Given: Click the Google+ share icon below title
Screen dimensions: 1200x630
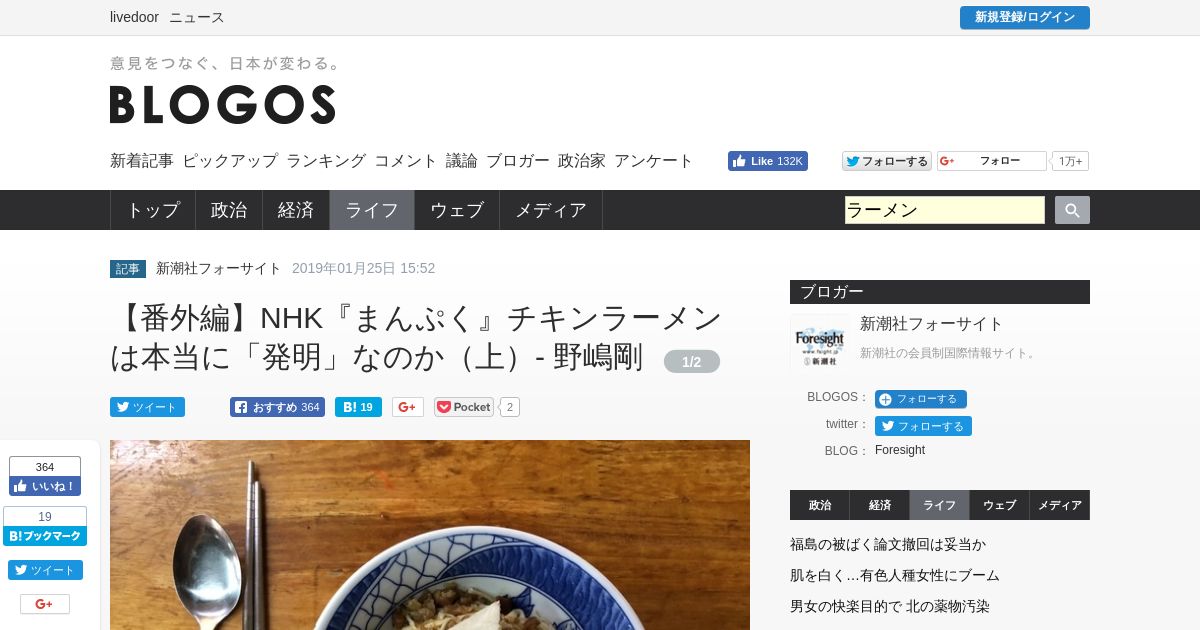Looking at the screenshot, I should 408,407.
